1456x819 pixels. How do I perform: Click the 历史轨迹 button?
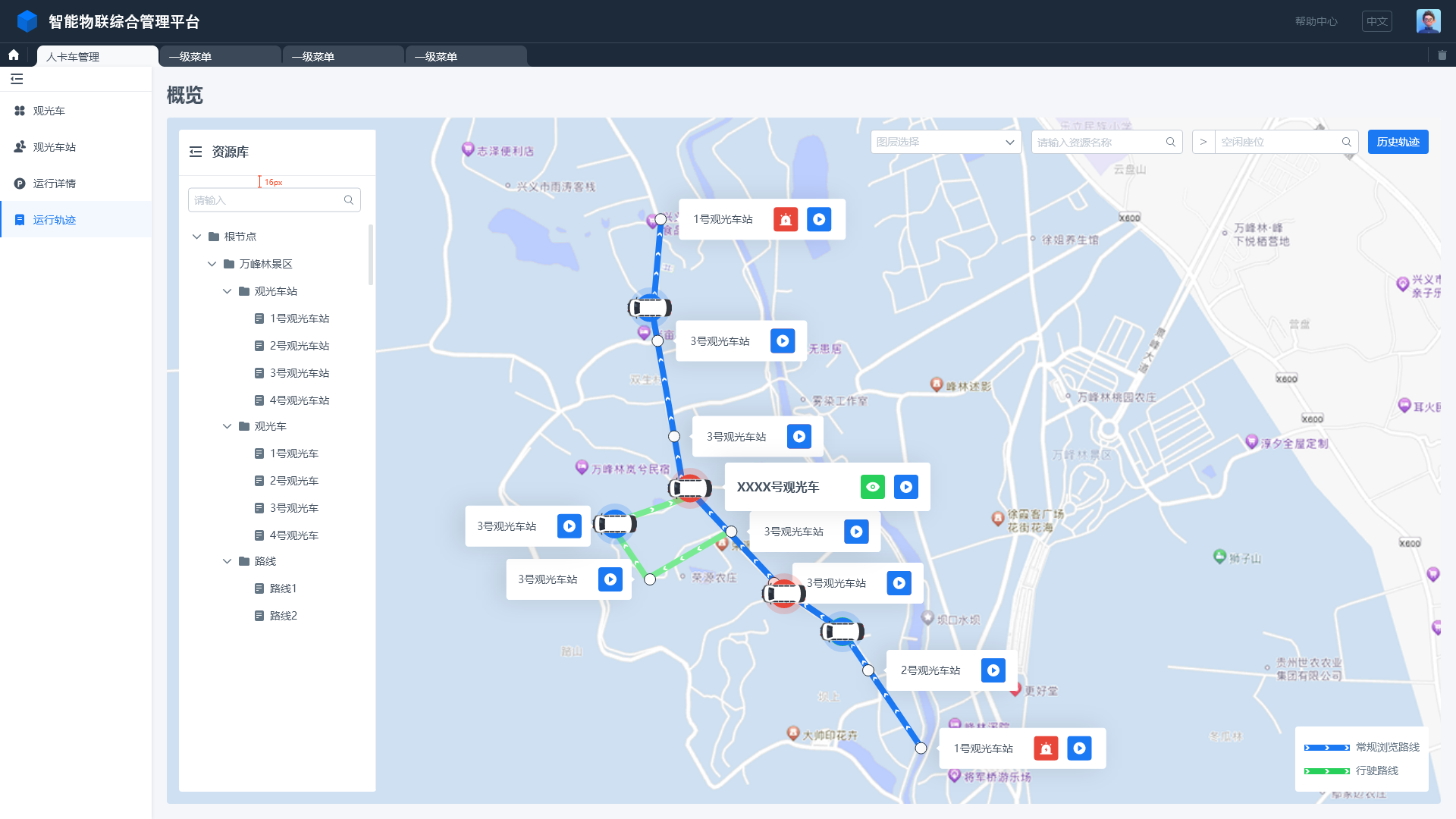pos(1397,142)
